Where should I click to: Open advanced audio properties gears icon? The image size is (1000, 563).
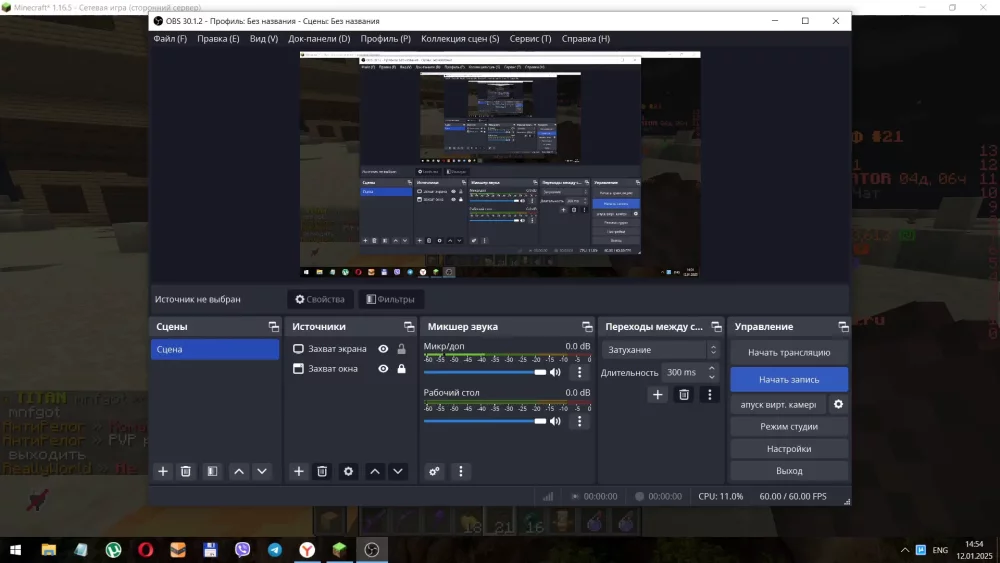pyautogui.click(x=434, y=471)
